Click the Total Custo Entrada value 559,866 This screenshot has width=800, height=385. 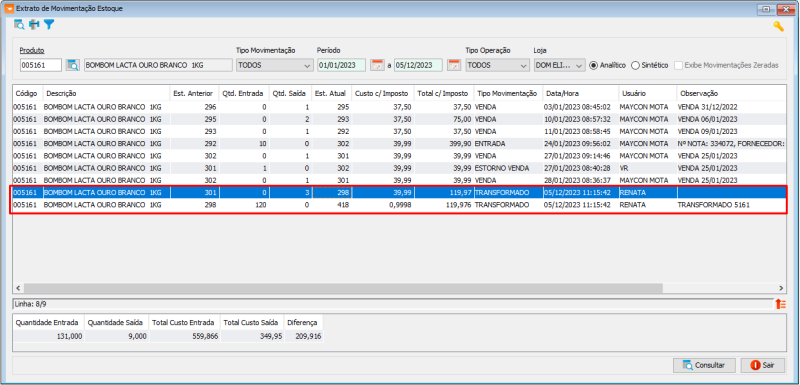(185, 337)
